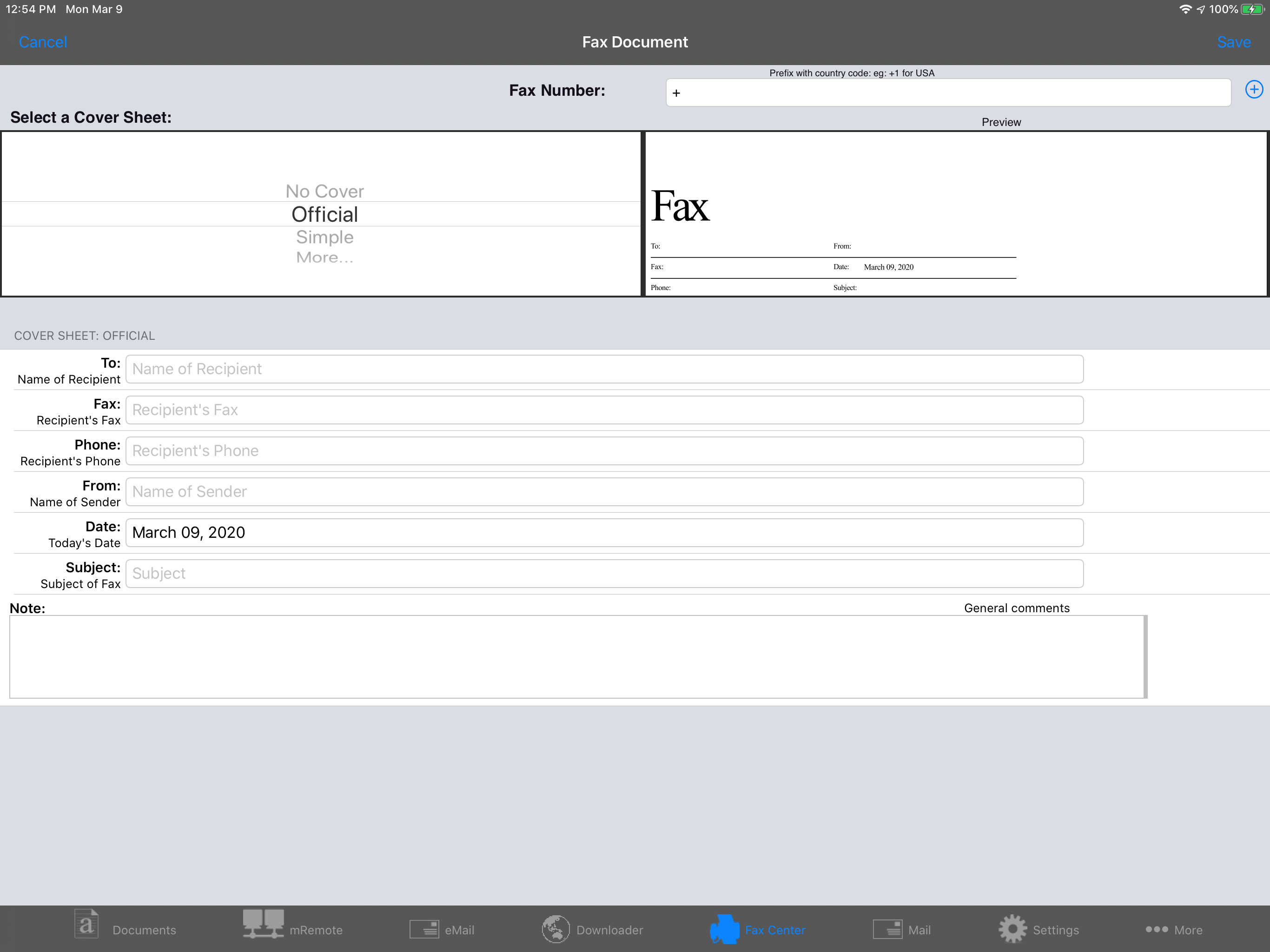Tap the 'COVER SHEET: OFFICIAL' section header

coord(85,335)
